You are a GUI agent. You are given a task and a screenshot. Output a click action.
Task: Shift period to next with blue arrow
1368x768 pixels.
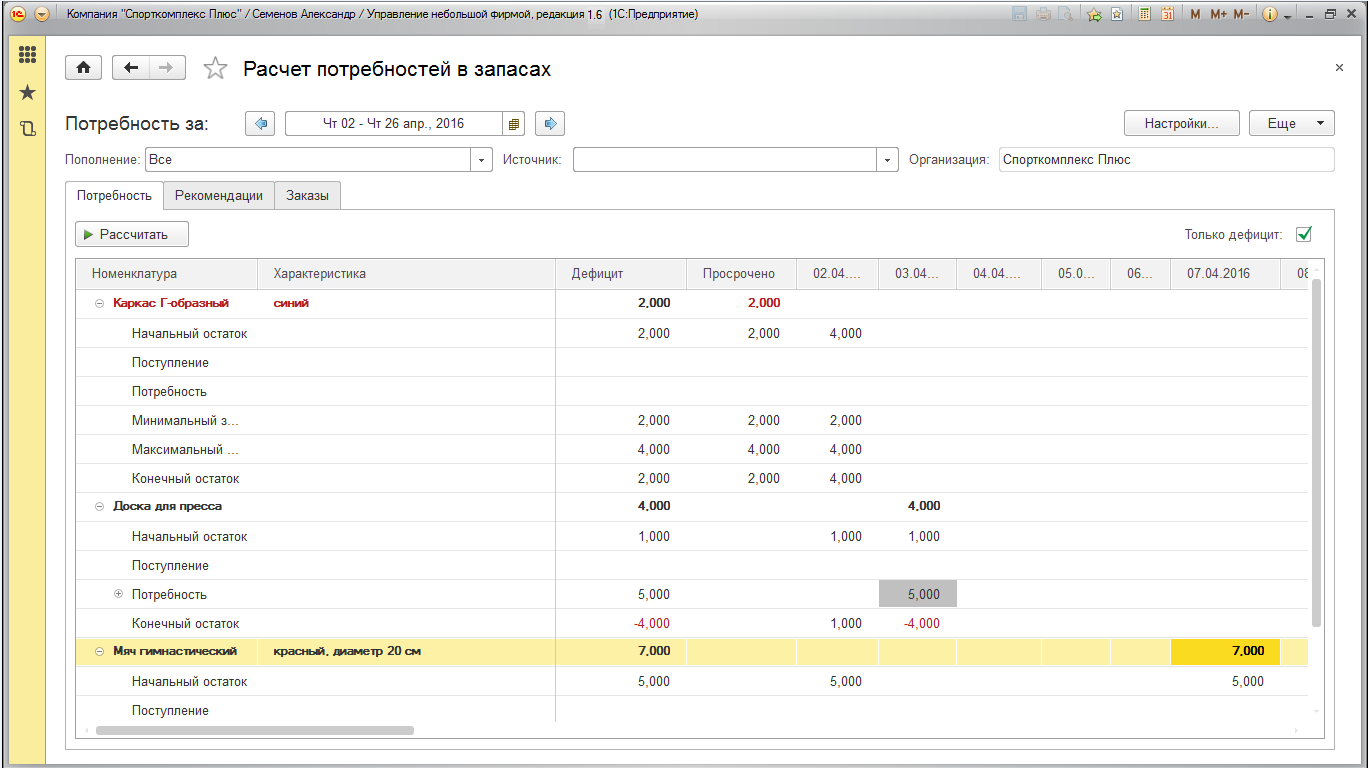[550, 123]
